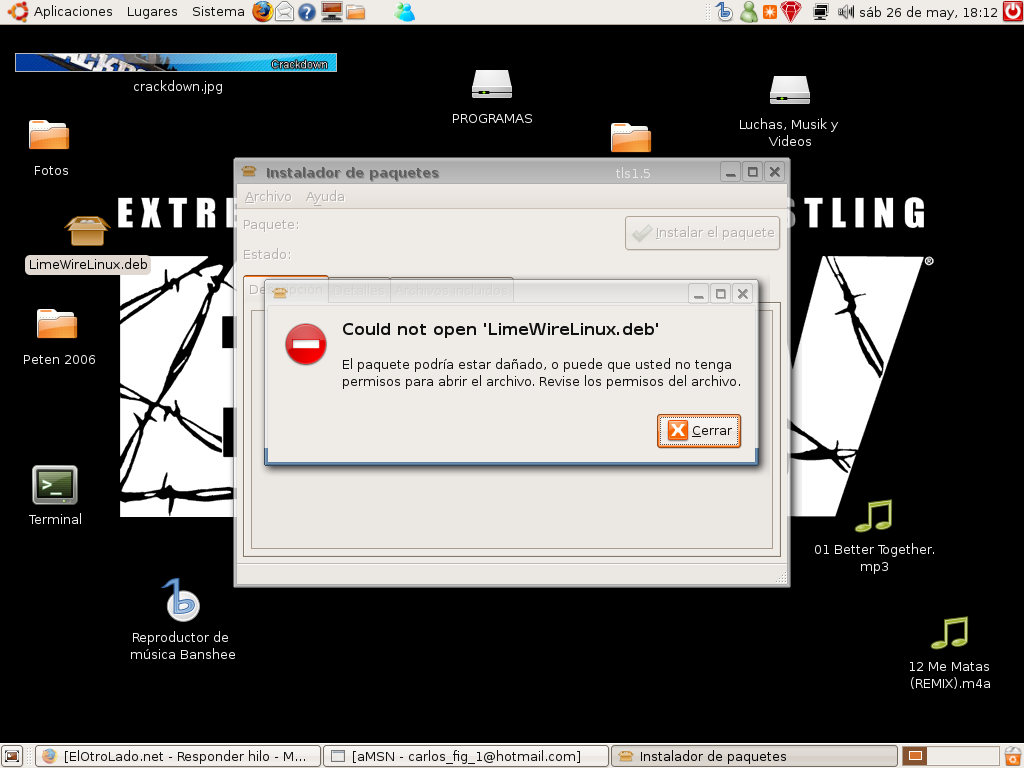
Task: Select the LimeWireLinux.deb package icon
Action: [88, 231]
